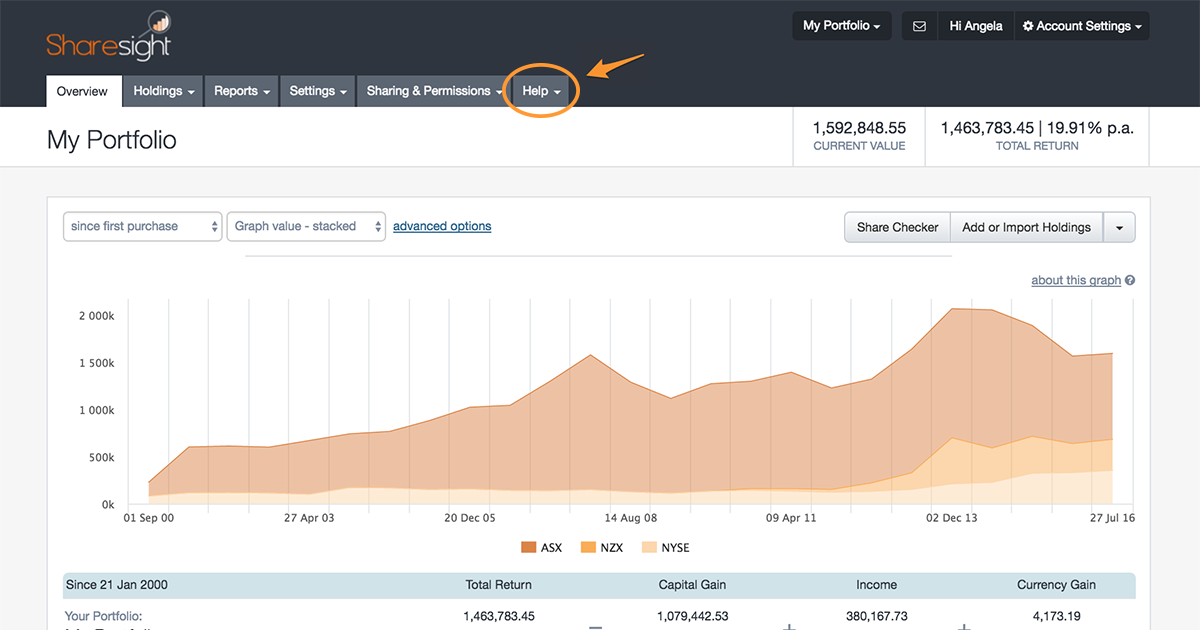
Task: Open Account Settings menu
Action: 1082,26
